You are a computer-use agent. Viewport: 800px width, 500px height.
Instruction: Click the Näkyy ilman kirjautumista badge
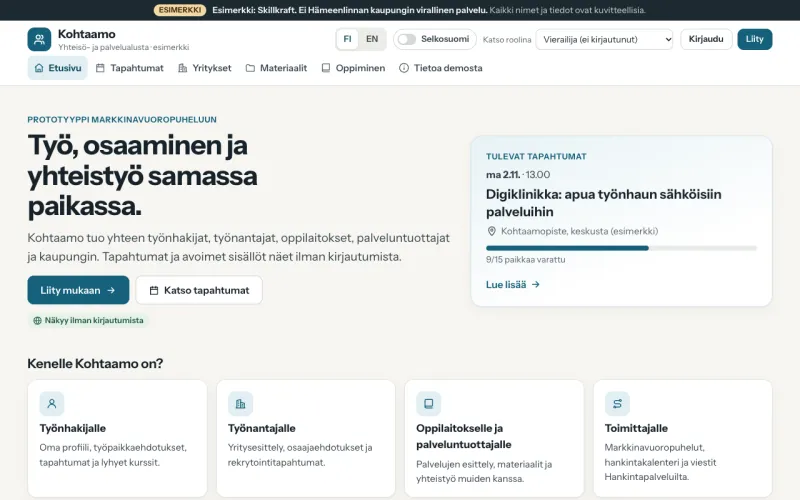pos(88,320)
